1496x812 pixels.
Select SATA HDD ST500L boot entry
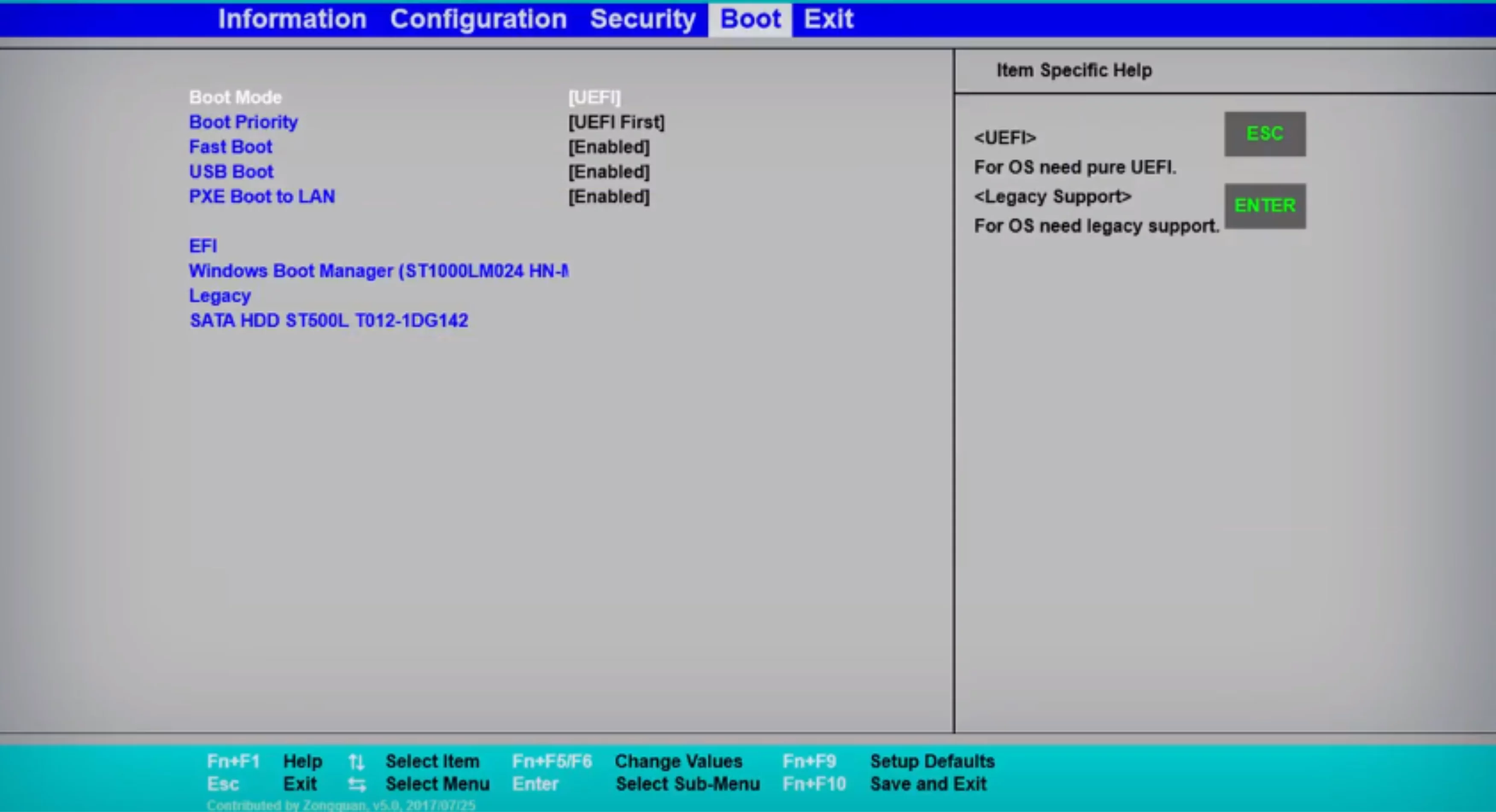coord(329,320)
